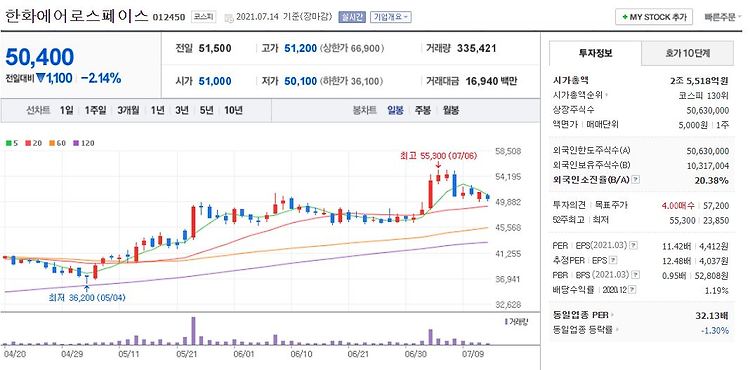The height and width of the screenshot is (370, 750).
Task: Click the 거래량 volume legend marker
Action: (x=506, y=322)
